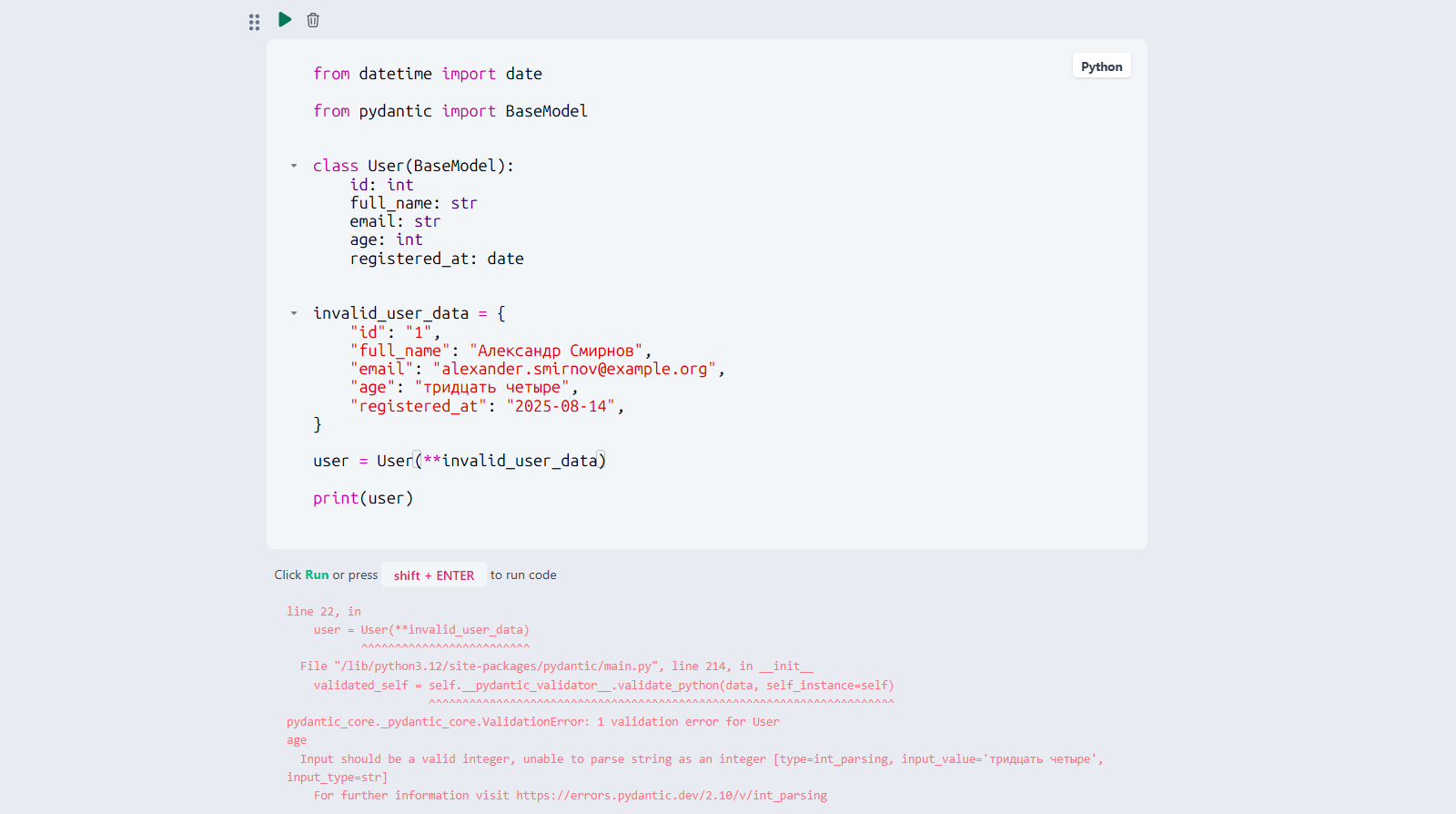The width and height of the screenshot is (1456, 814).
Task: Click the 'age: int' field line
Action: (386, 239)
